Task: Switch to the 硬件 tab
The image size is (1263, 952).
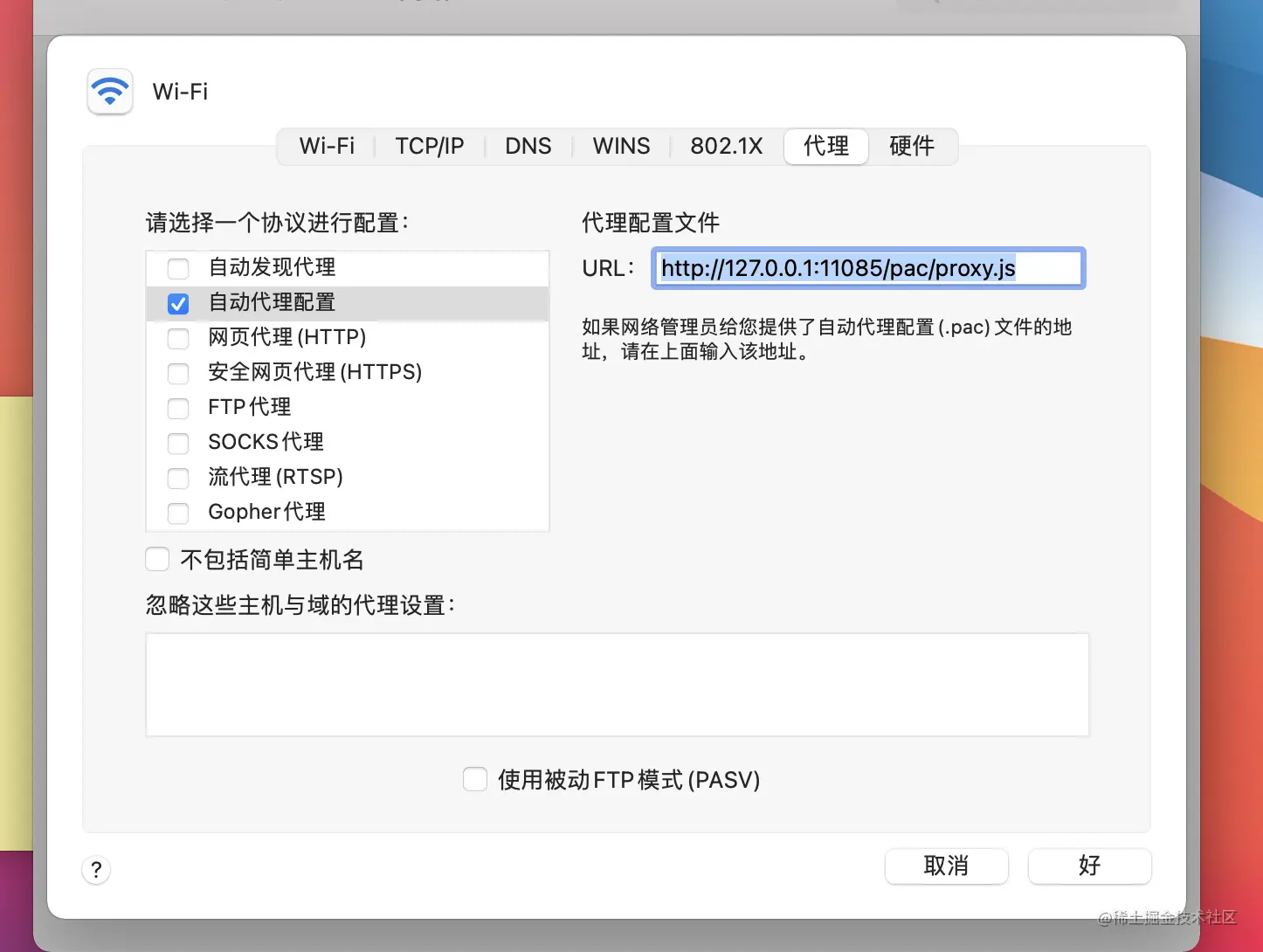Action: click(912, 146)
